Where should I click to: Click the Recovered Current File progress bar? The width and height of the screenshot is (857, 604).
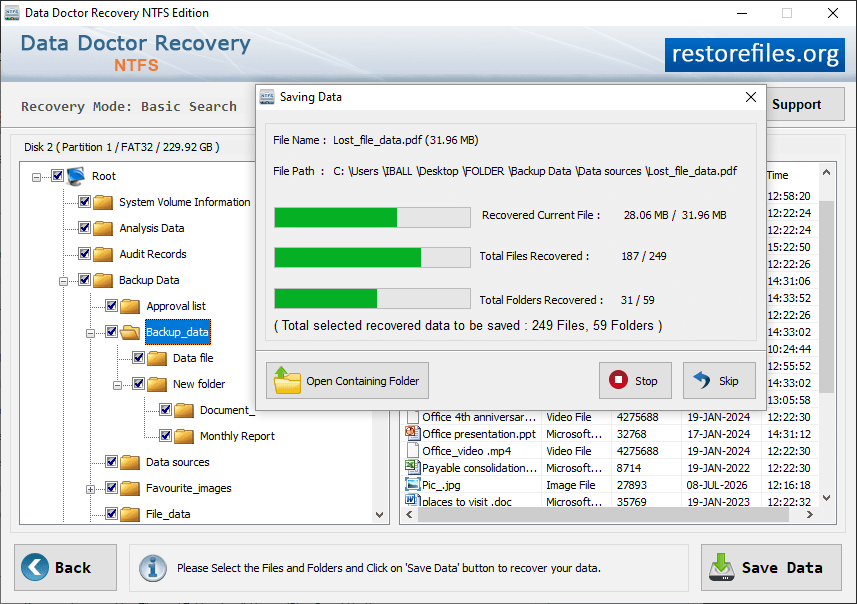click(x=372, y=217)
